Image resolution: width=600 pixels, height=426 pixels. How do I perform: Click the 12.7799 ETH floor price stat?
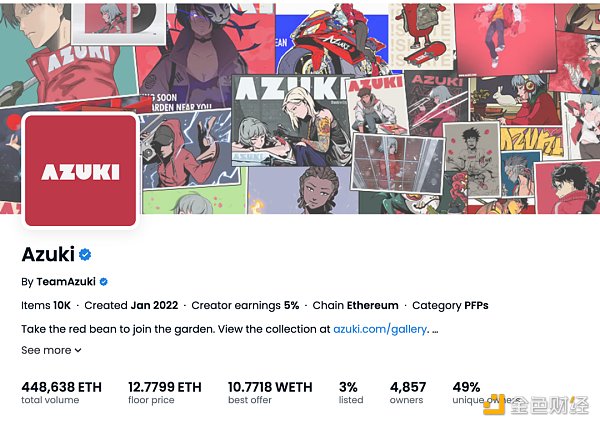pos(165,393)
